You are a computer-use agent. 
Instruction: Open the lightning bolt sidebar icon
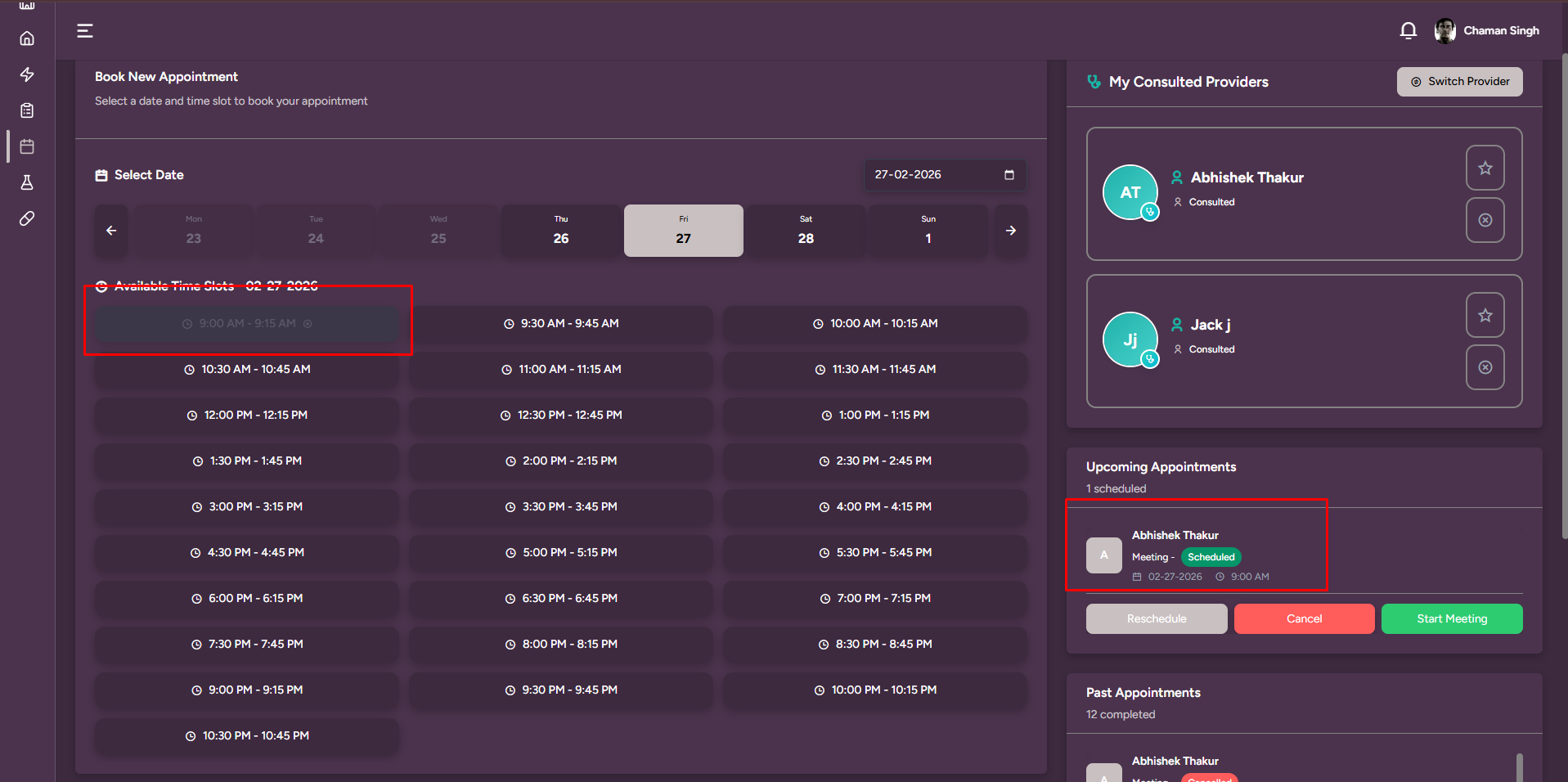tap(27, 74)
